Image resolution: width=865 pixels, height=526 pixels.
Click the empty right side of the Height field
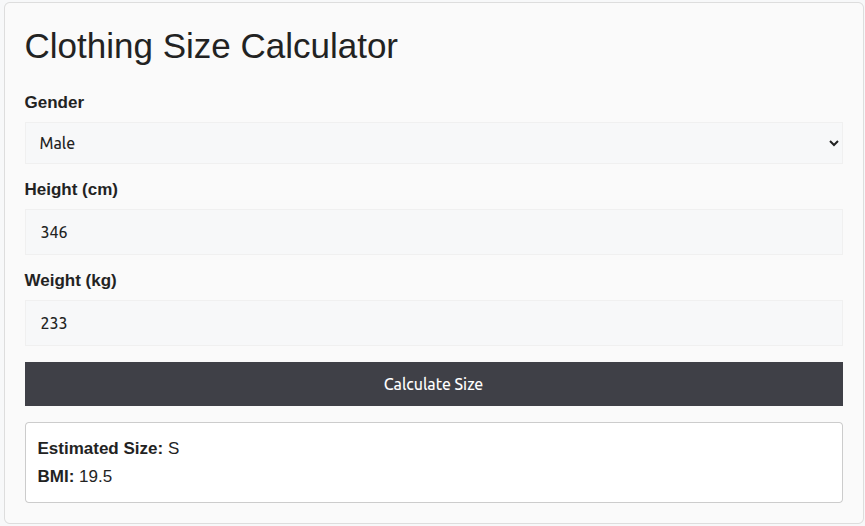click(x=700, y=232)
